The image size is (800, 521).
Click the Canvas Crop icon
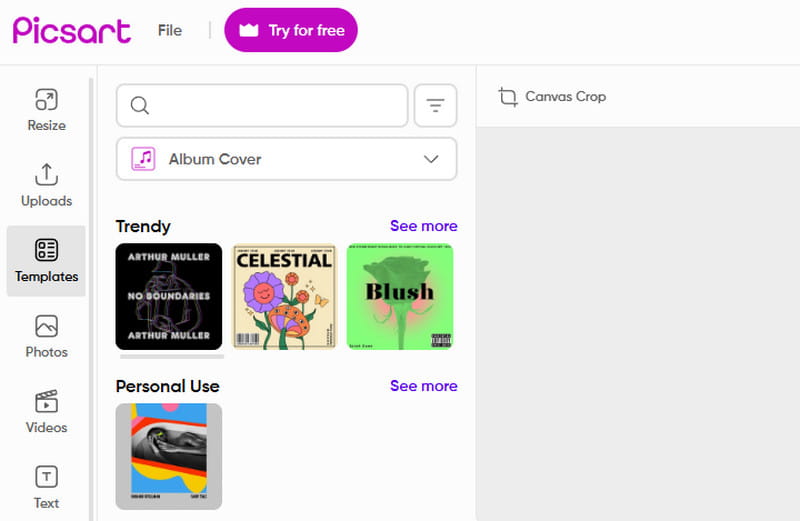pyautogui.click(x=509, y=97)
